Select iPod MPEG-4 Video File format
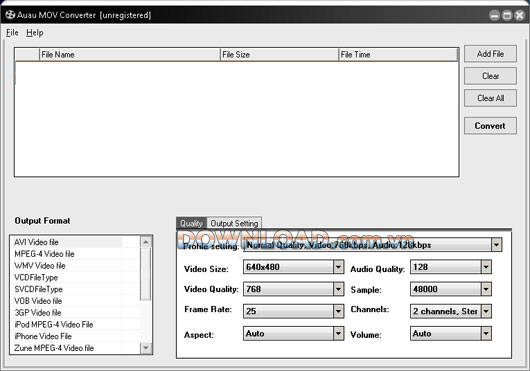 pyautogui.click(x=75, y=325)
